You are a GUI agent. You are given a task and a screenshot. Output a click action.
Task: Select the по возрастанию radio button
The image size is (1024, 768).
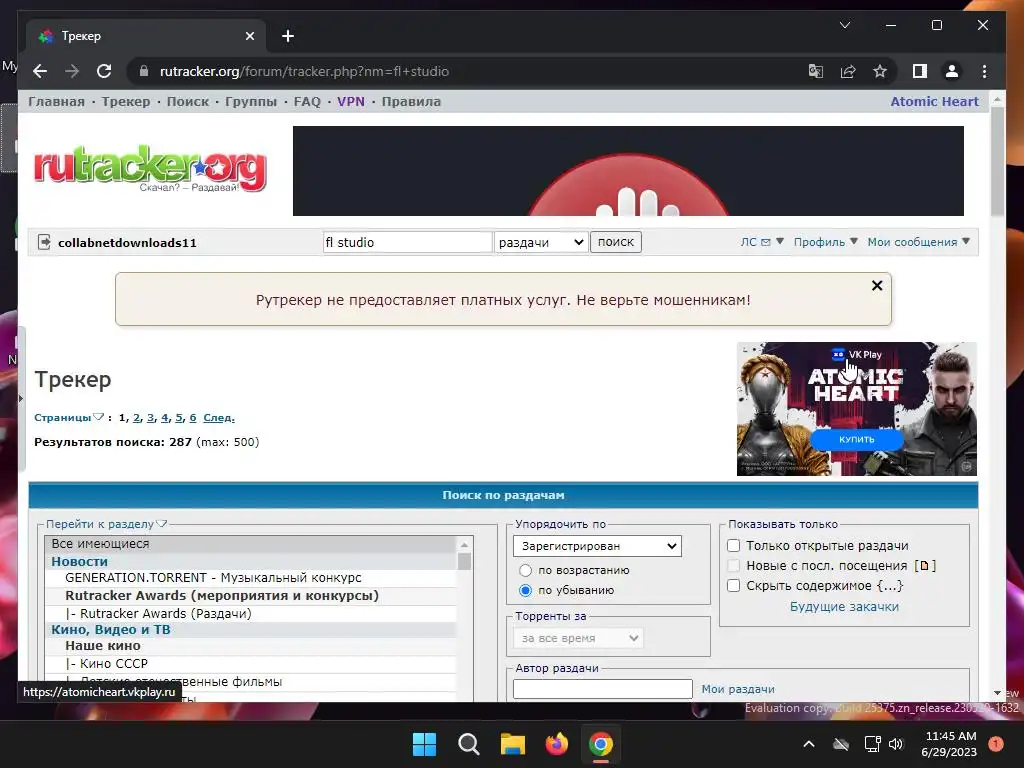click(525, 570)
